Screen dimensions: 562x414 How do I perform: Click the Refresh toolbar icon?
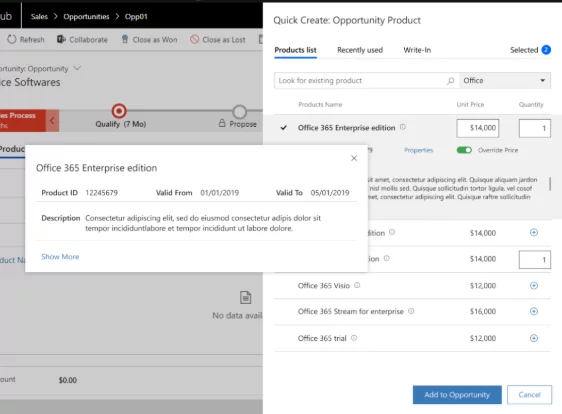coord(11,39)
